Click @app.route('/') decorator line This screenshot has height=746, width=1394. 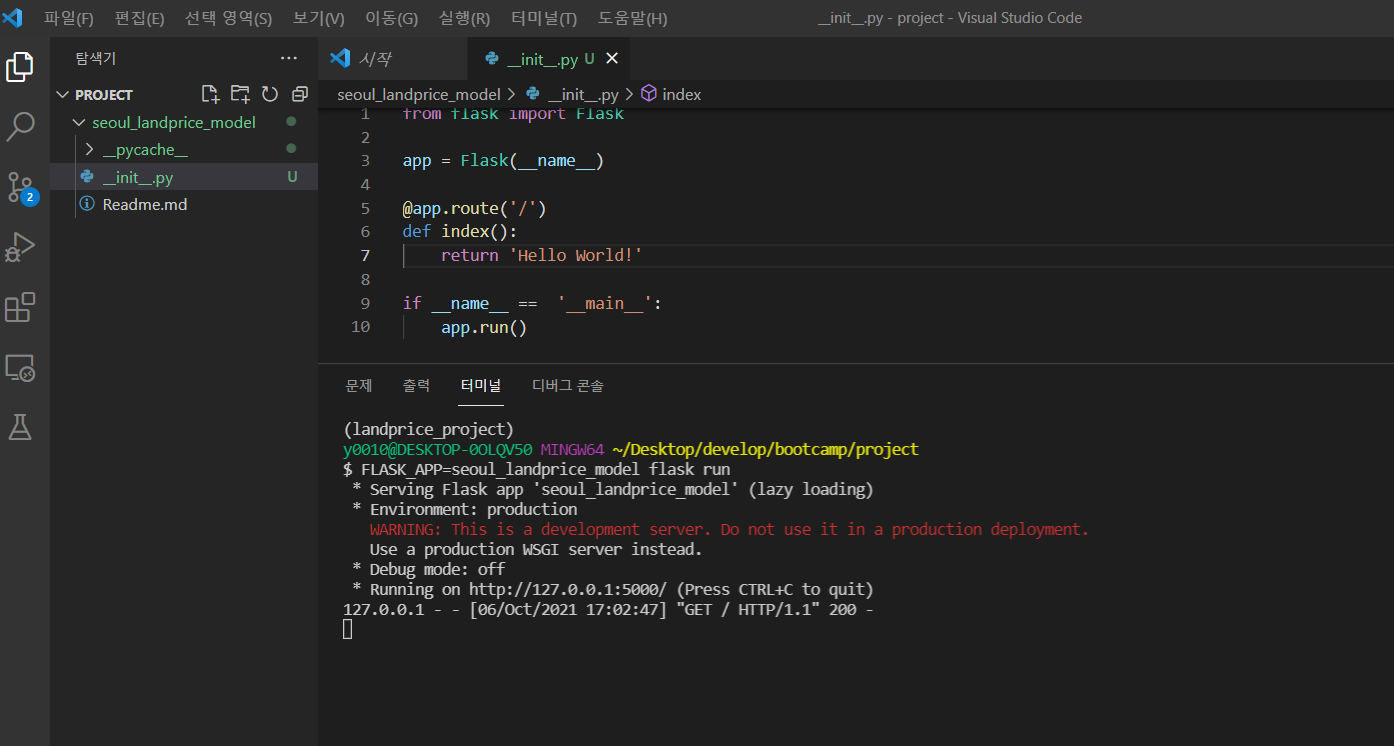tap(475, 208)
